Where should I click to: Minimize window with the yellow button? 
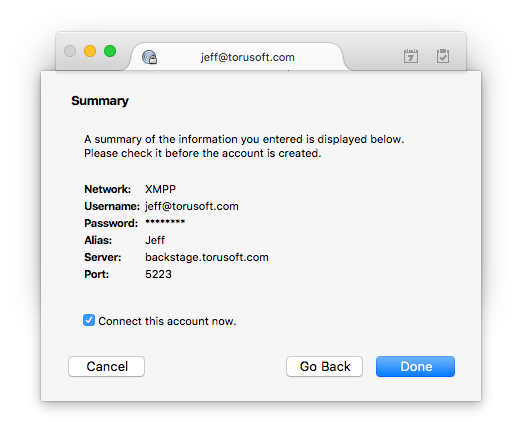90,51
